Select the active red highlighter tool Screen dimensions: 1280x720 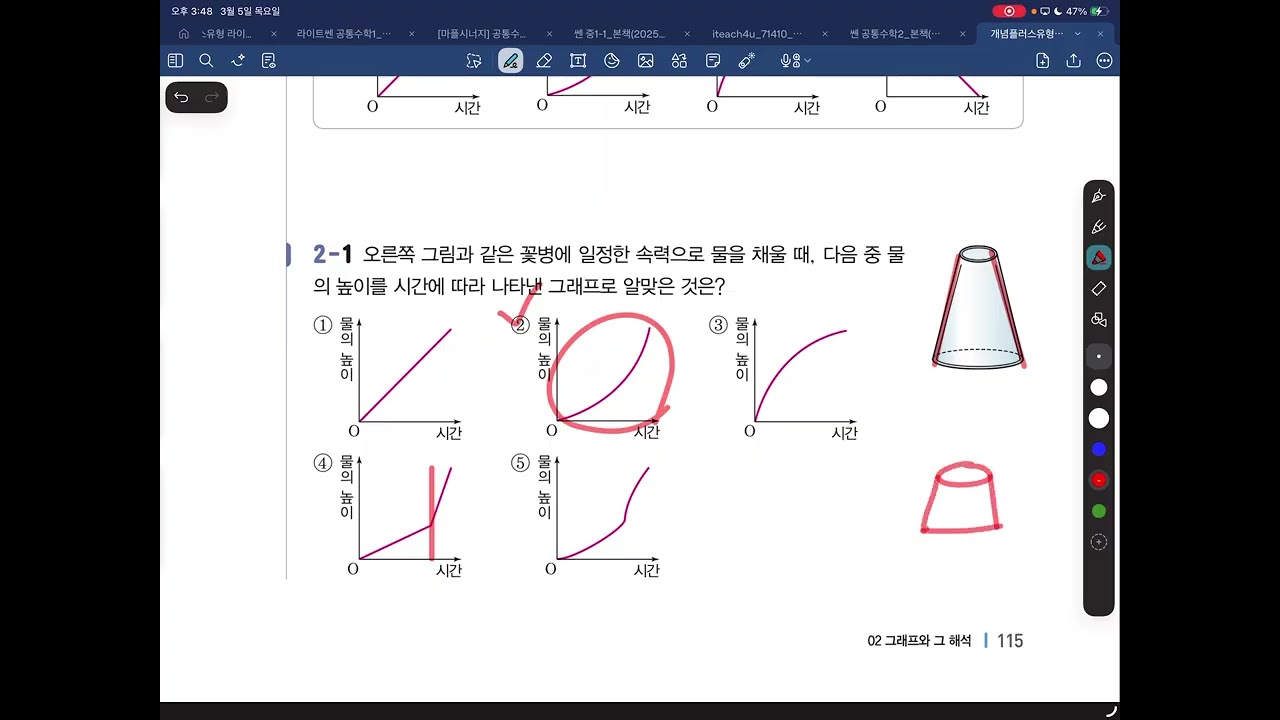(1099, 258)
